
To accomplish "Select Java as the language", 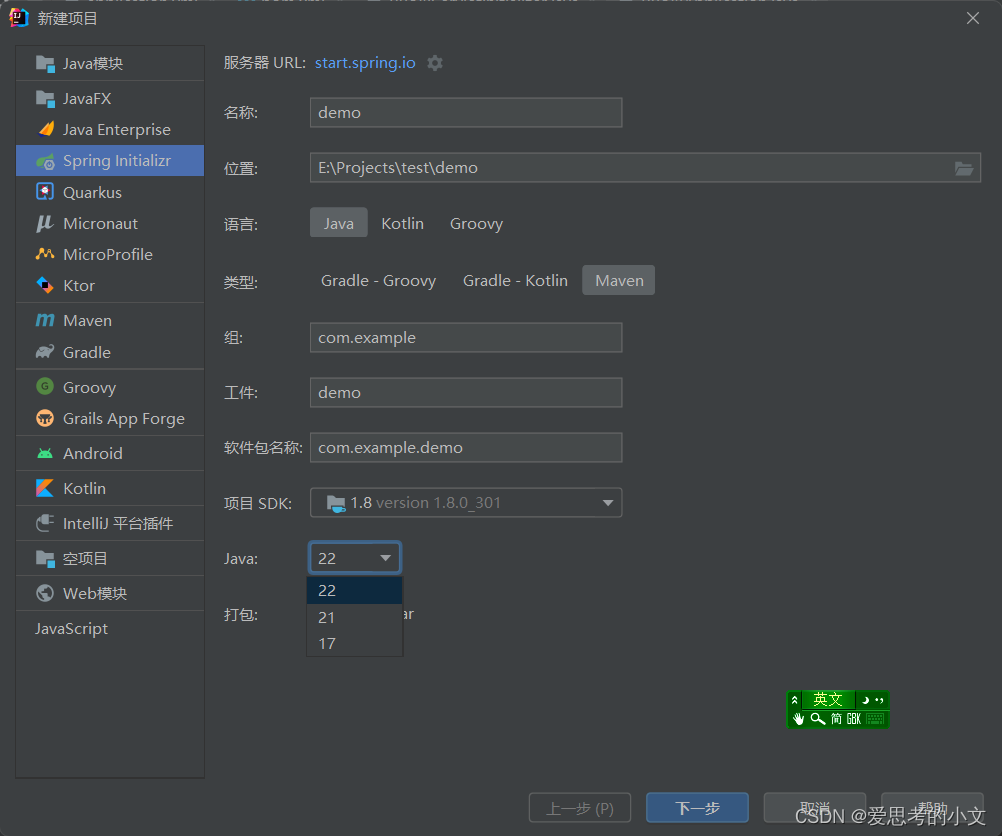I will [339, 223].
